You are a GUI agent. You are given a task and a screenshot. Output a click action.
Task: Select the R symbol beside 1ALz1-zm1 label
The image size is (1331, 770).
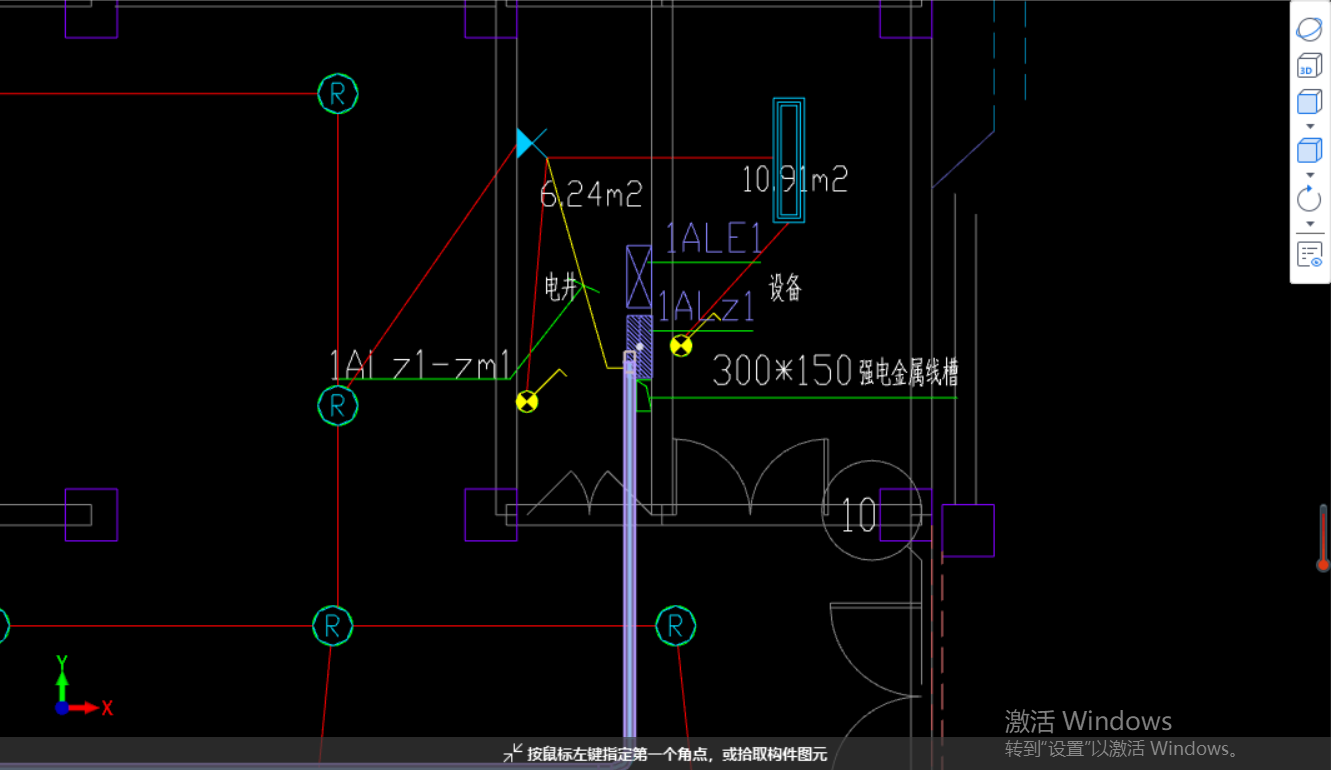point(338,405)
